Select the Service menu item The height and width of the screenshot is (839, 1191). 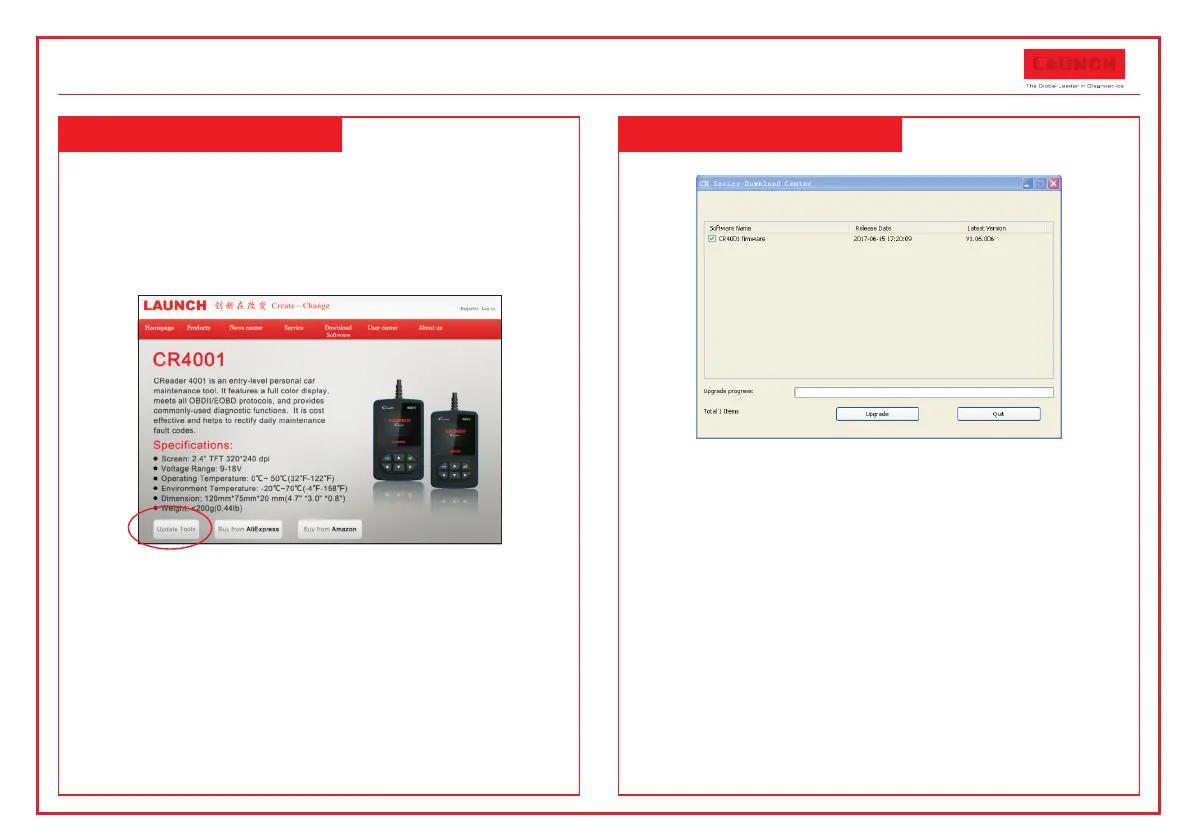pyautogui.click(x=294, y=328)
